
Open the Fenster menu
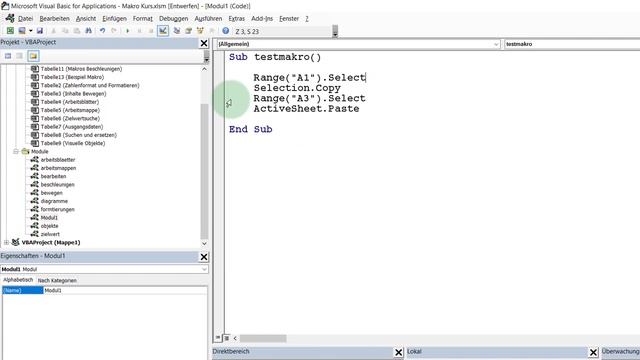coord(289,19)
